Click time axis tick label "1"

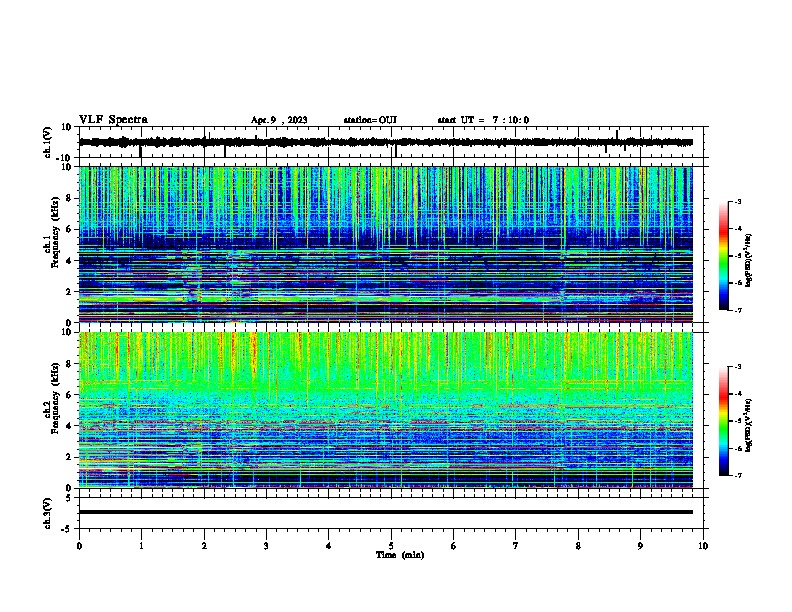141,546
